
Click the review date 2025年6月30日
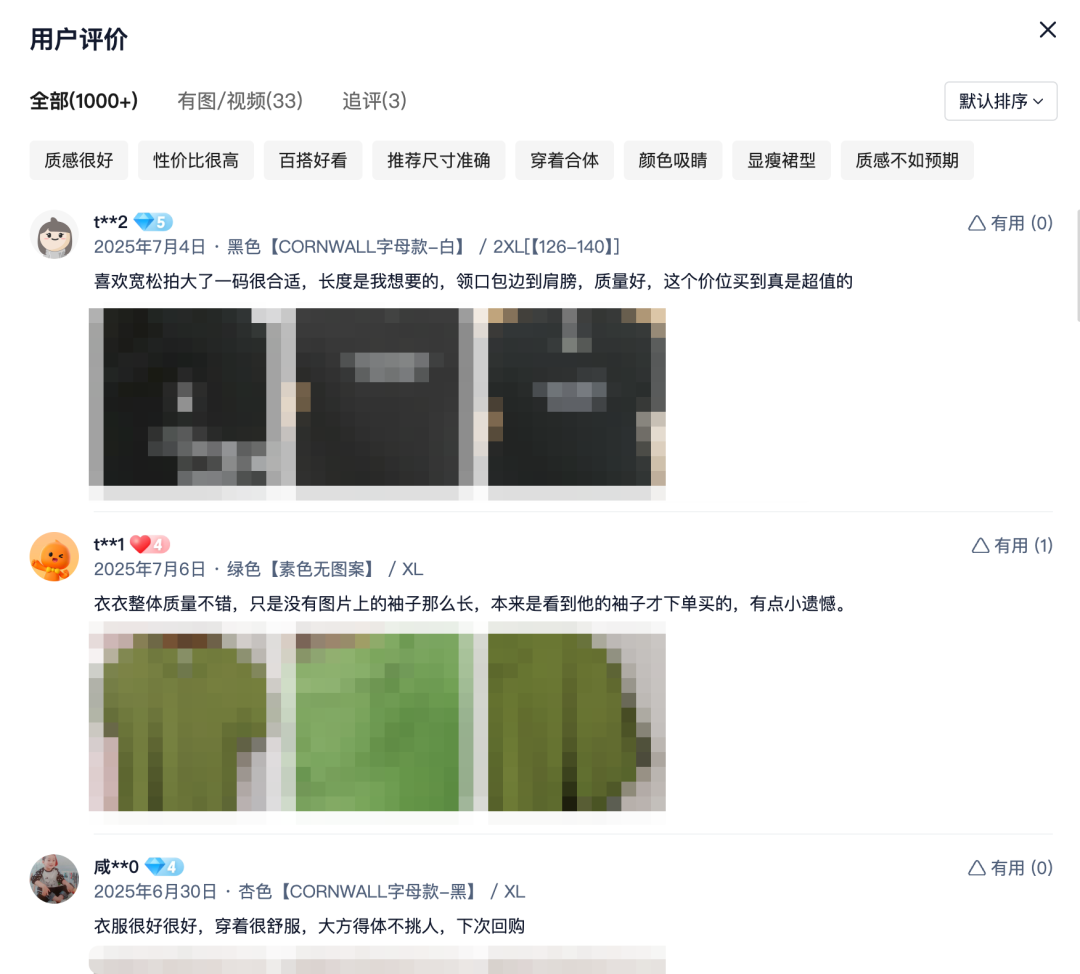tap(155, 891)
